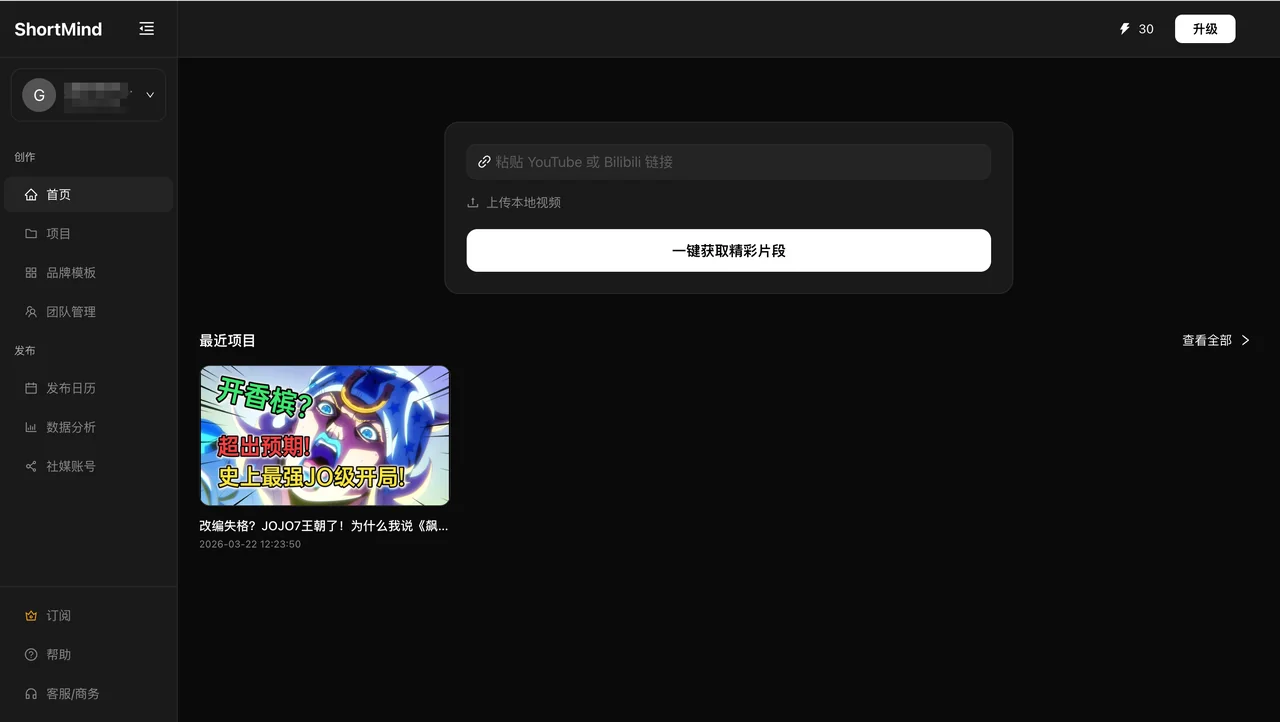Open 社媒账号 in the sidebar
The image size is (1280, 722).
click(89, 466)
